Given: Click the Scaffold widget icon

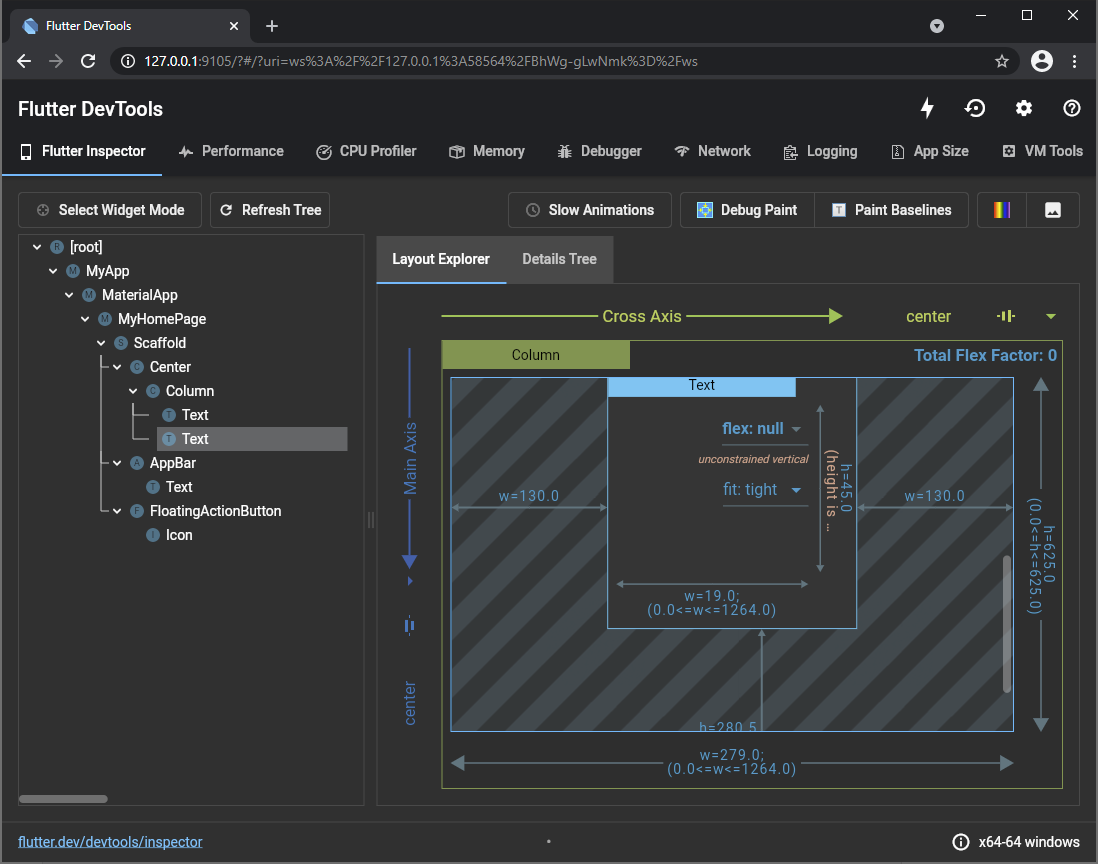Looking at the screenshot, I should pyautogui.click(x=120, y=343).
